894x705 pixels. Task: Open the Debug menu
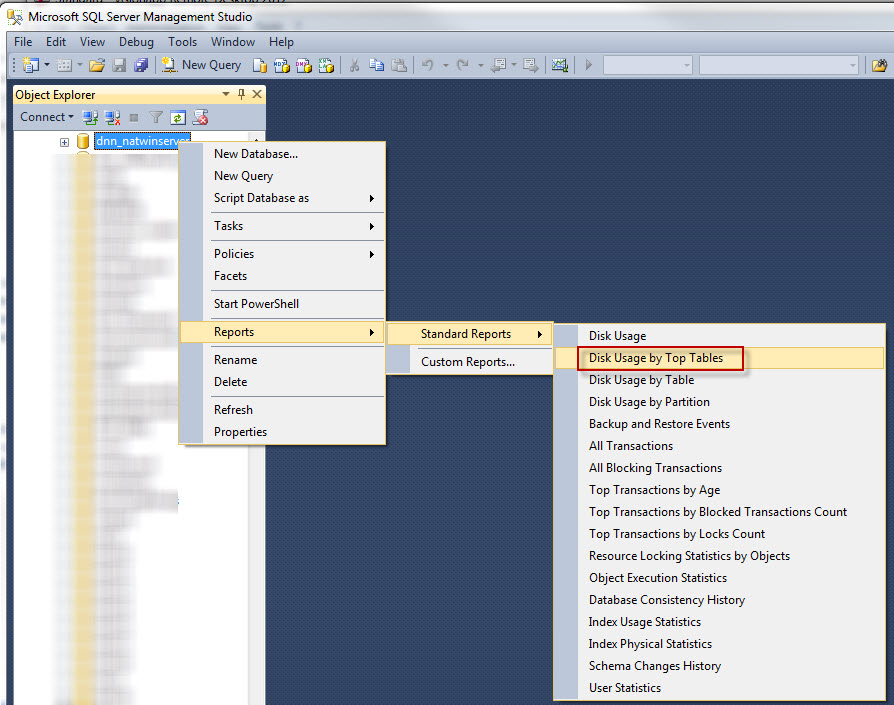point(136,42)
